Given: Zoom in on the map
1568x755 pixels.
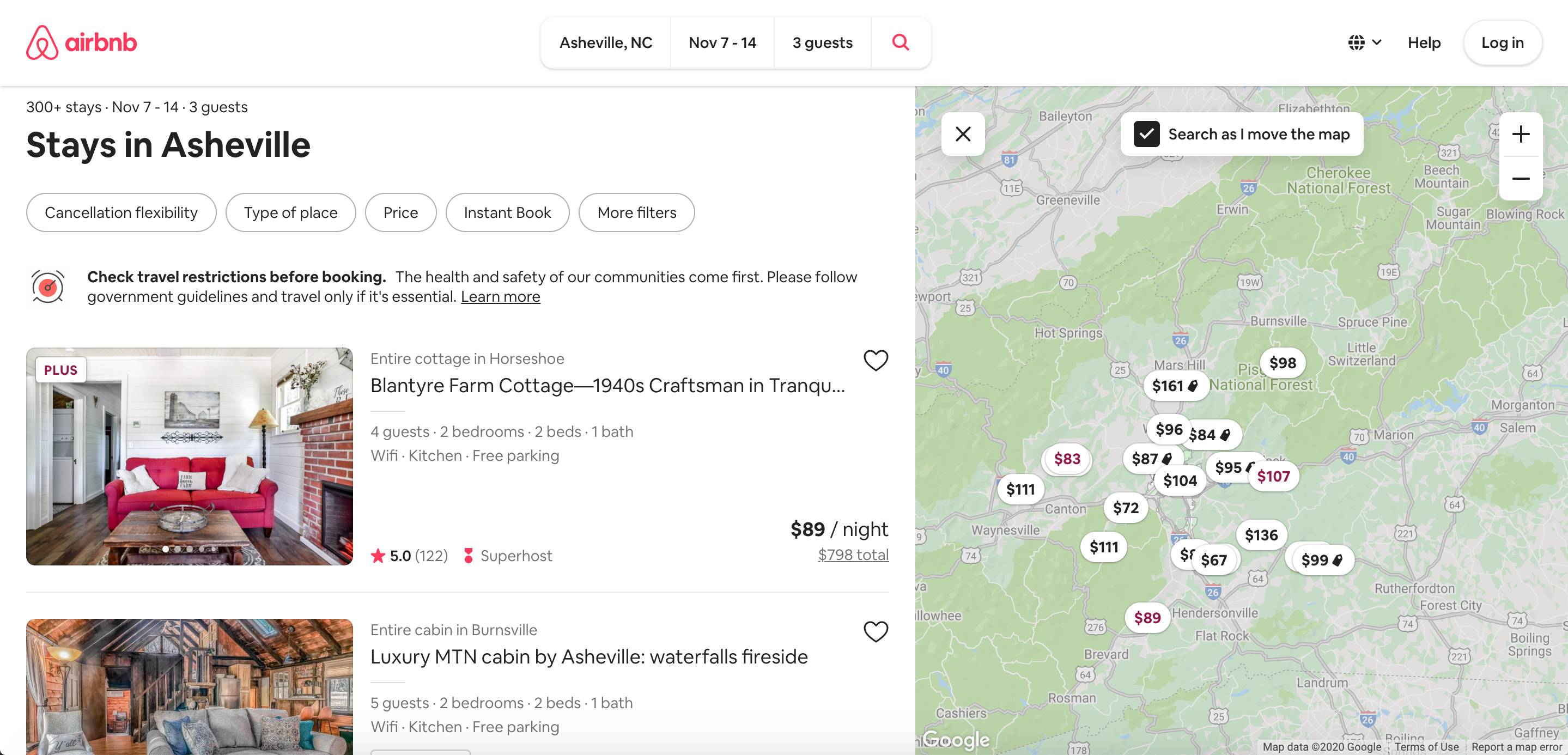Looking at the screenshot, I should point(1520,134).
